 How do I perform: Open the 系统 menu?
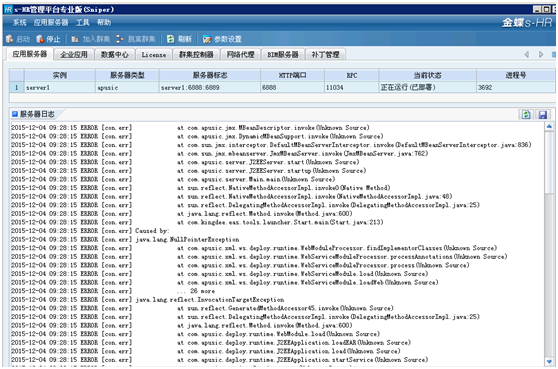point(19,22)
